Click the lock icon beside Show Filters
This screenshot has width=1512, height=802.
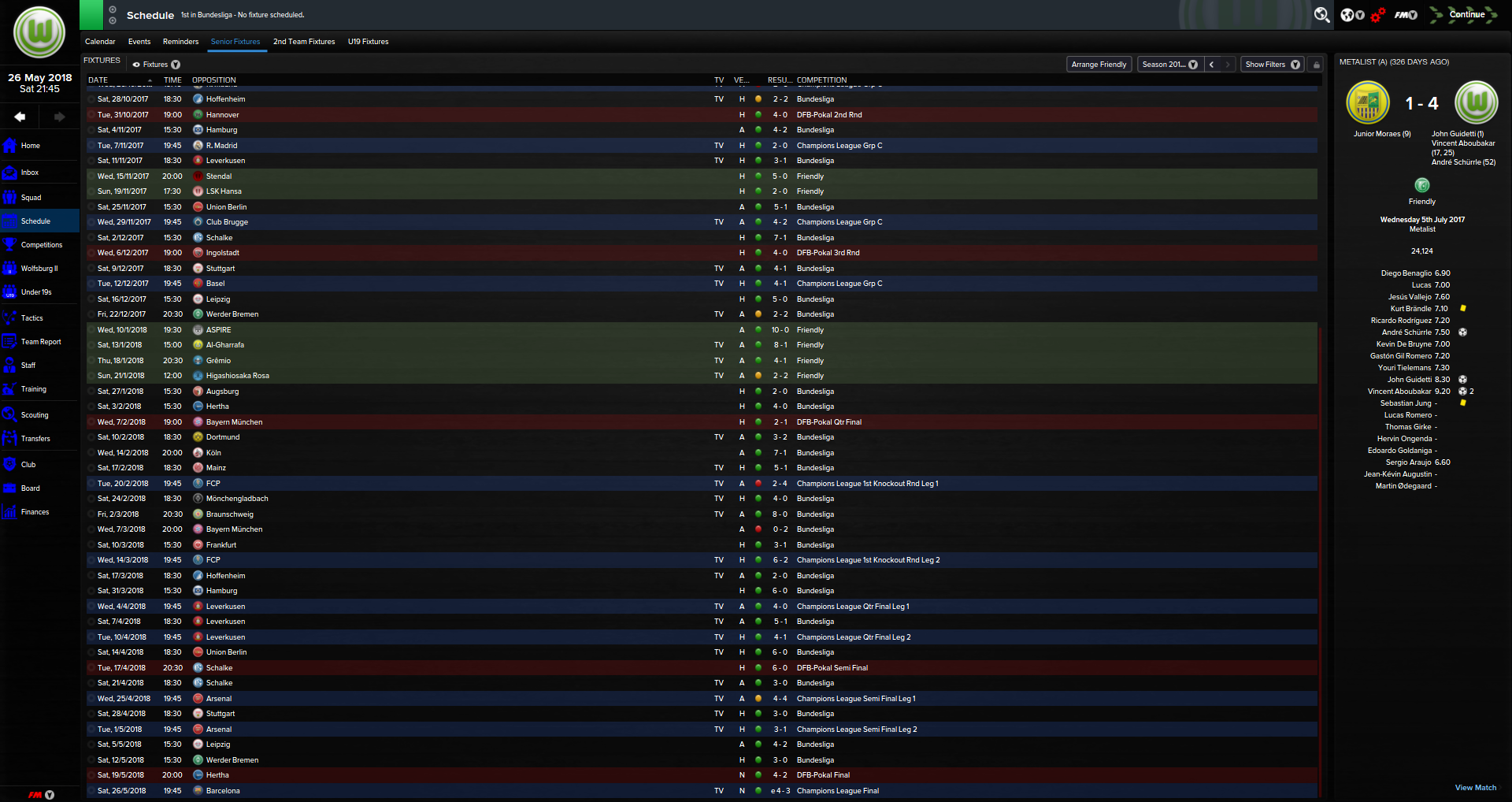[x=1317, y=65]
